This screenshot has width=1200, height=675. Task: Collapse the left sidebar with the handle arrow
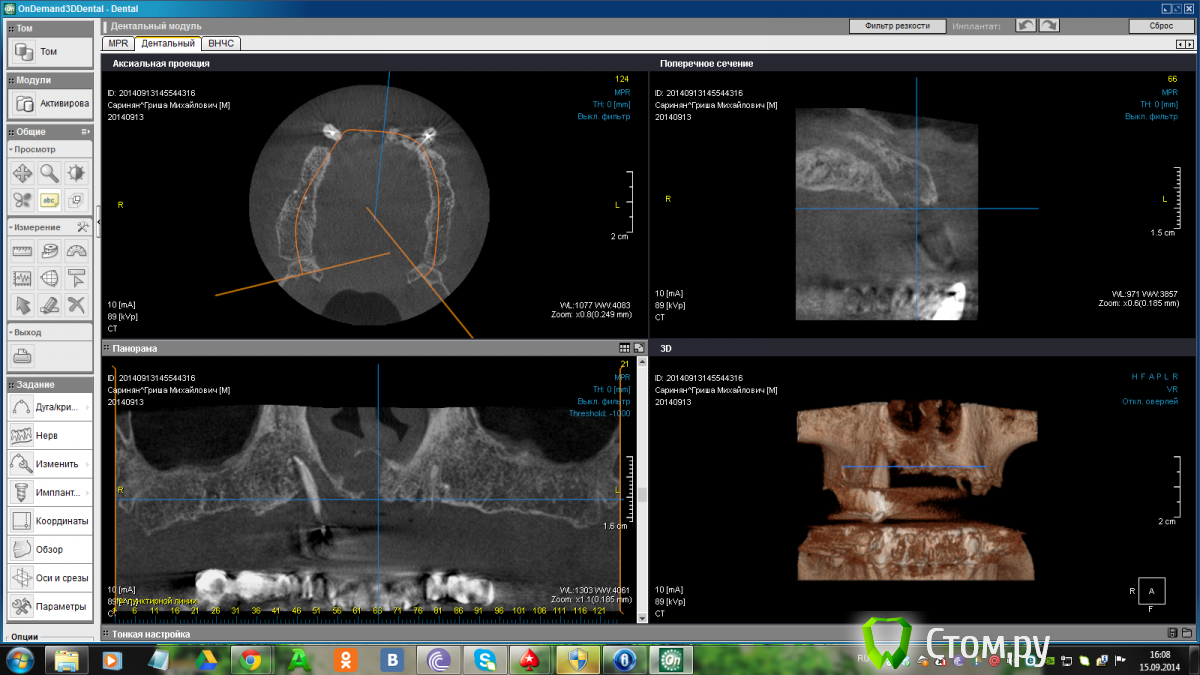(x=98, y=227)
